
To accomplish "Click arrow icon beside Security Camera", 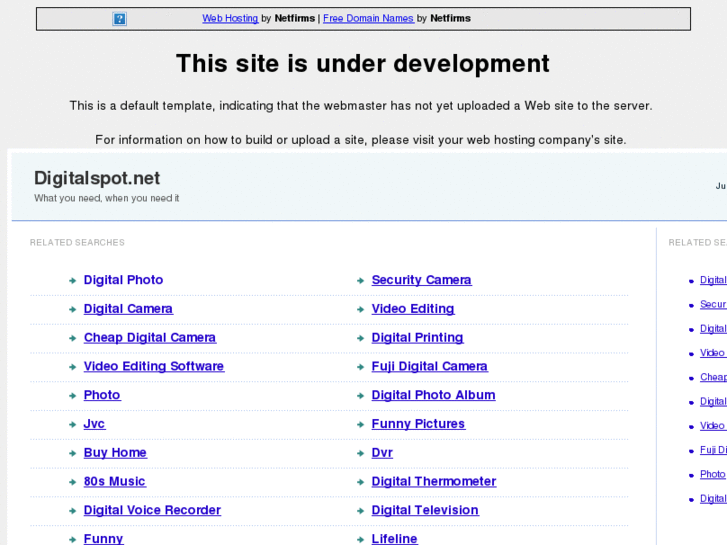I will pyautogui.click(x=360, y=281).
